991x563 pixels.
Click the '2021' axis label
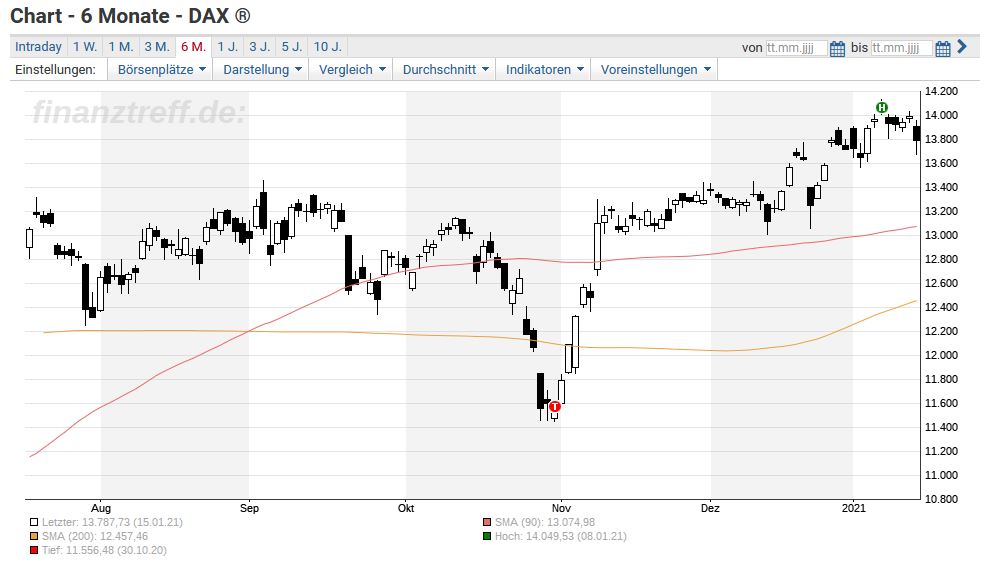[x=853, y=508]
